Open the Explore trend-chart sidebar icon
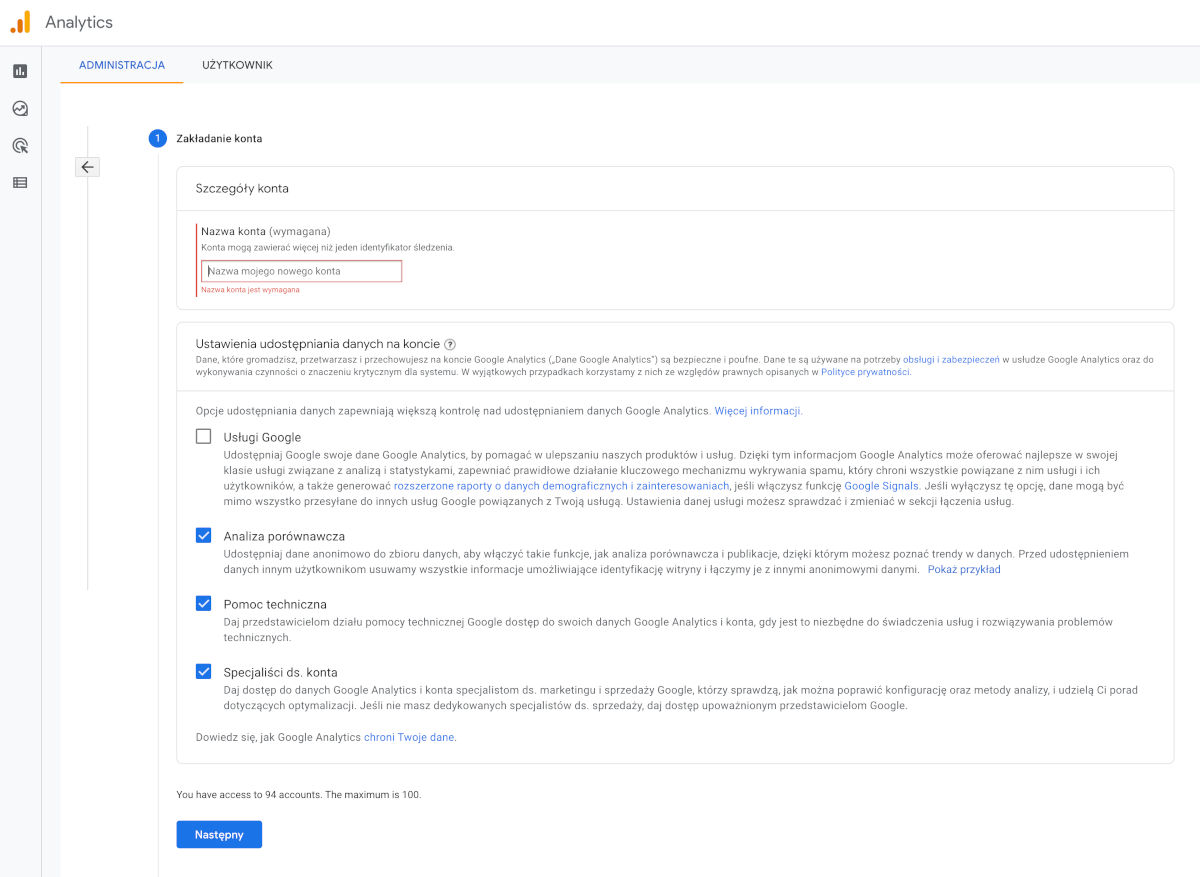The height and width of the screenshot is (877, 1200). tap(20, 108)
